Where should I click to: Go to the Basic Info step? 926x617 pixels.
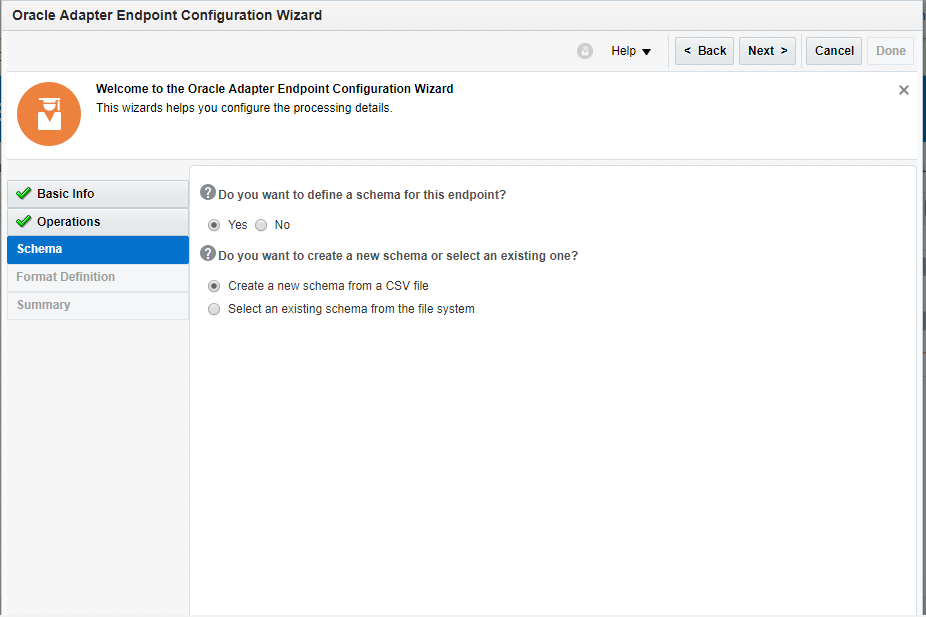98,194
